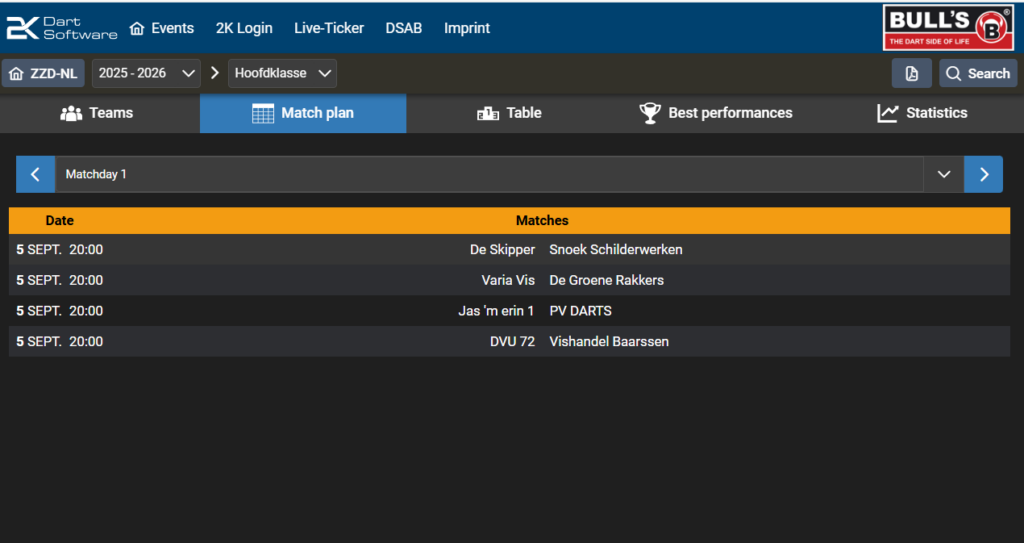Go to next matchday arrow
The height and width of the screenshot is (543, 1024).
click(x=984, y=174)
